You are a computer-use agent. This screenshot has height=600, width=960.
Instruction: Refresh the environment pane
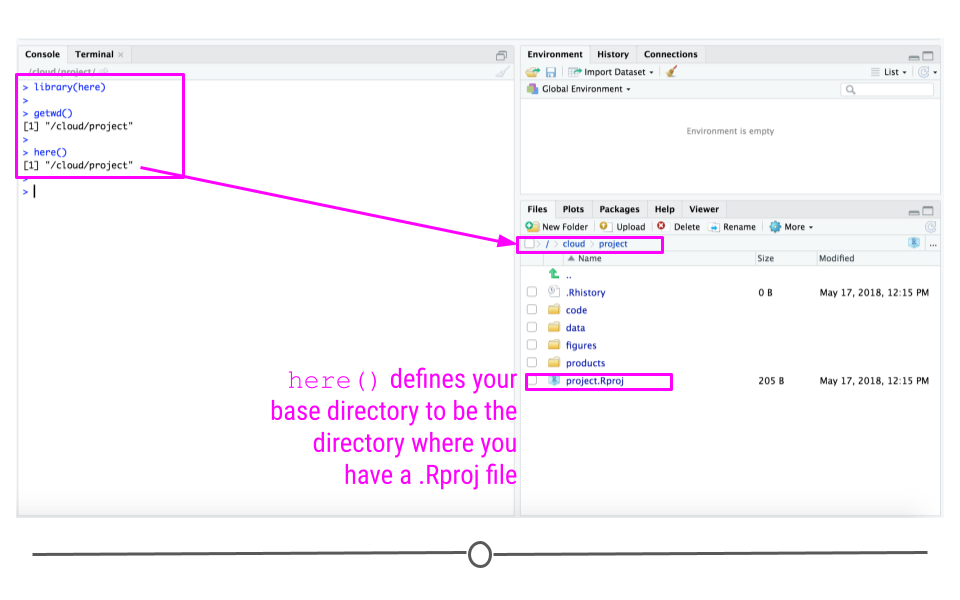(923, 72)
